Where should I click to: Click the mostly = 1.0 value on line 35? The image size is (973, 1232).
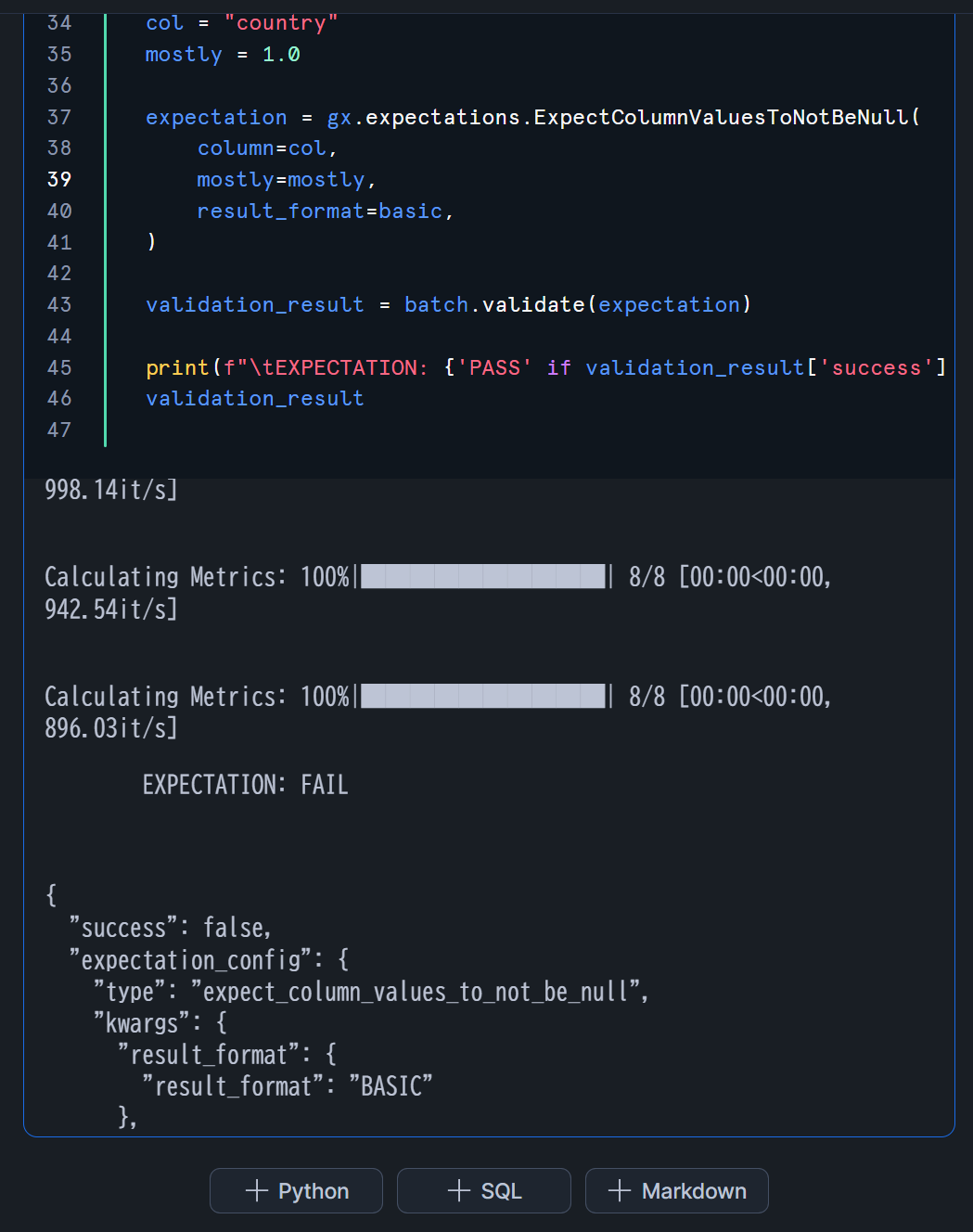click(281, 54)
